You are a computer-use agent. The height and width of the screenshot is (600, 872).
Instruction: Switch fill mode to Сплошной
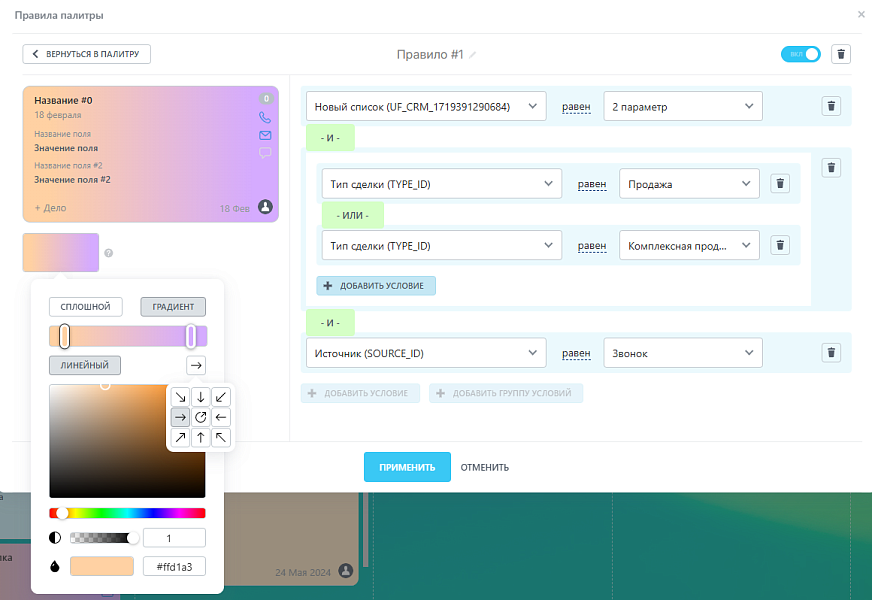86,307
